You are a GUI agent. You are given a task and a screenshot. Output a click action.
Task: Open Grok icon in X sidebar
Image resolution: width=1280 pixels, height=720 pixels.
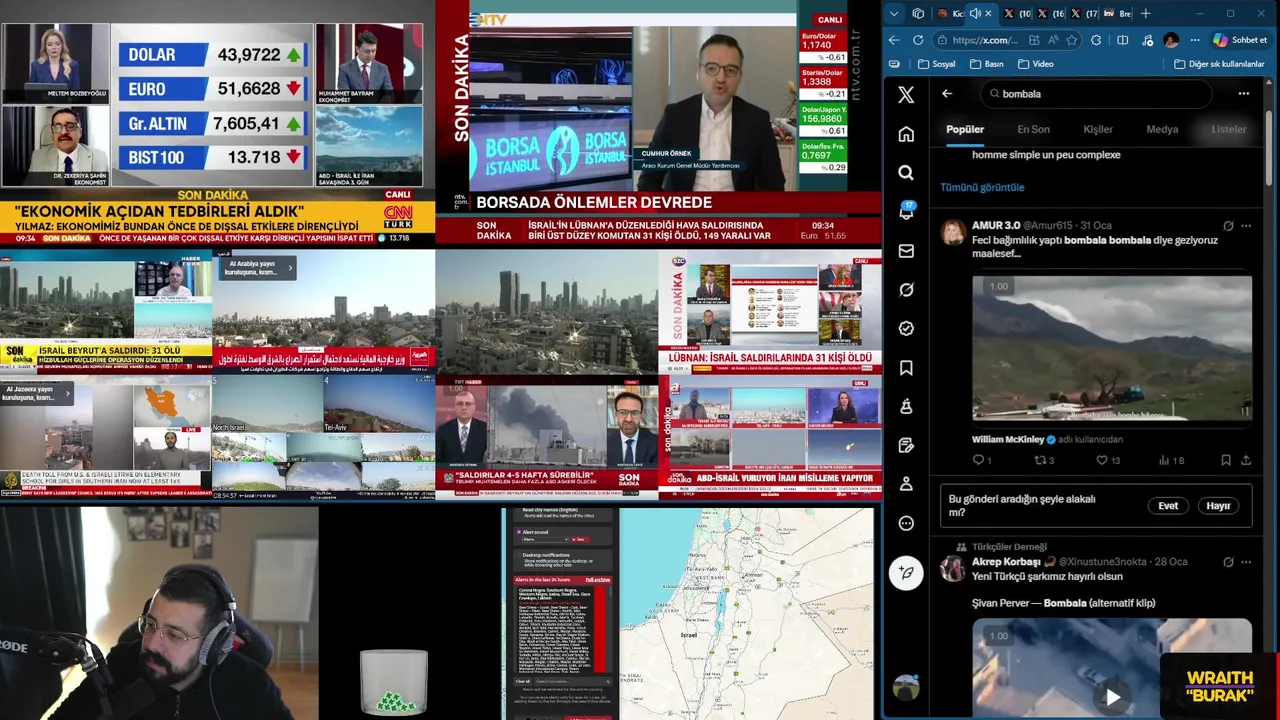pyautogui.click(x=906, y=290)
